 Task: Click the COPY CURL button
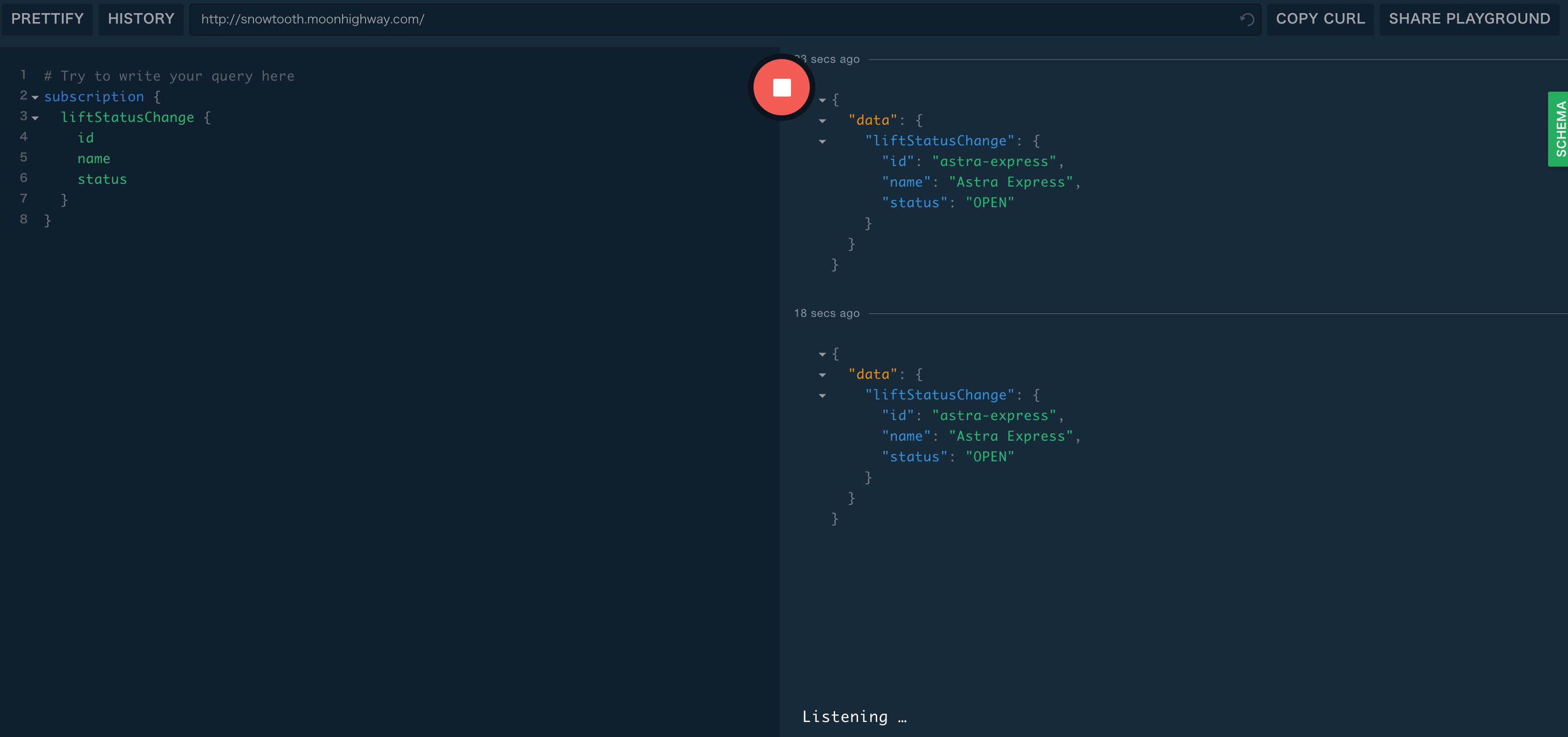coord(1320,19)
